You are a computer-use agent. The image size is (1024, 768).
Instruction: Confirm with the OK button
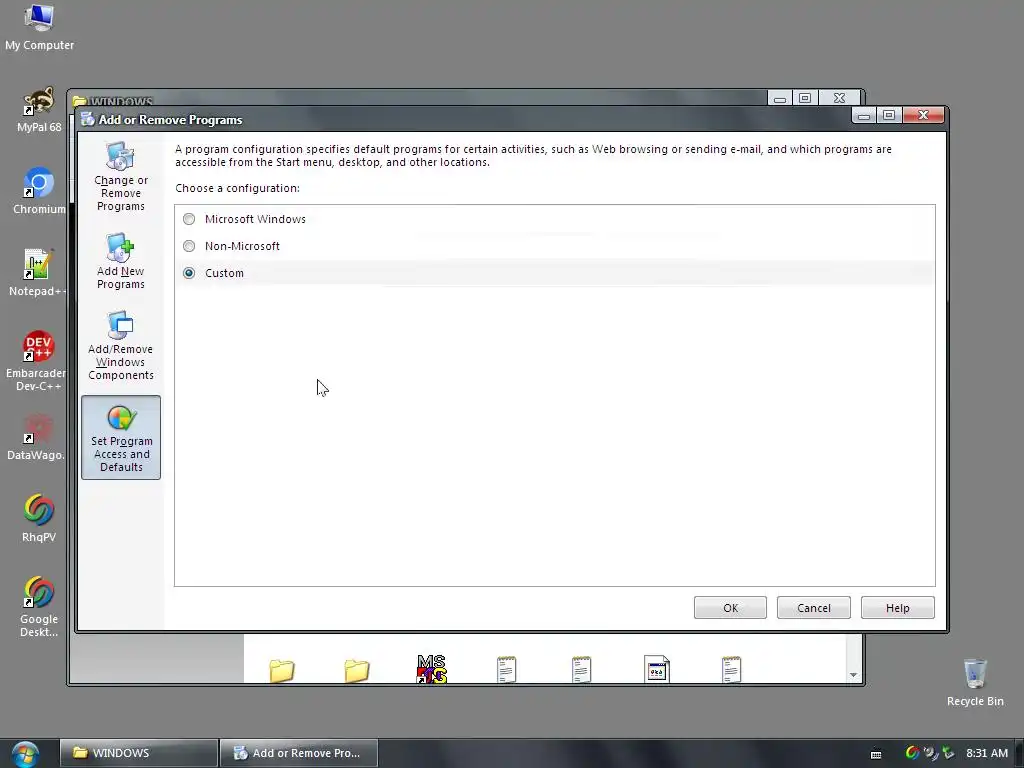point(730,608)
